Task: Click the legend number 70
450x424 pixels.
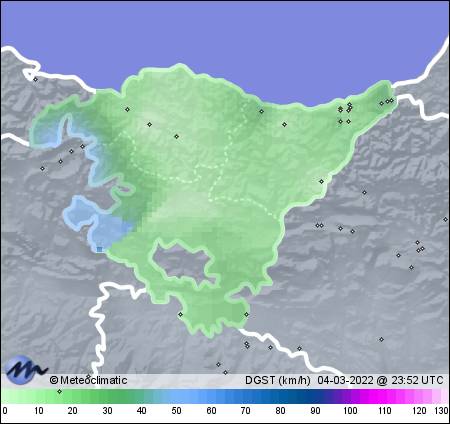Action: pos(246,411)
